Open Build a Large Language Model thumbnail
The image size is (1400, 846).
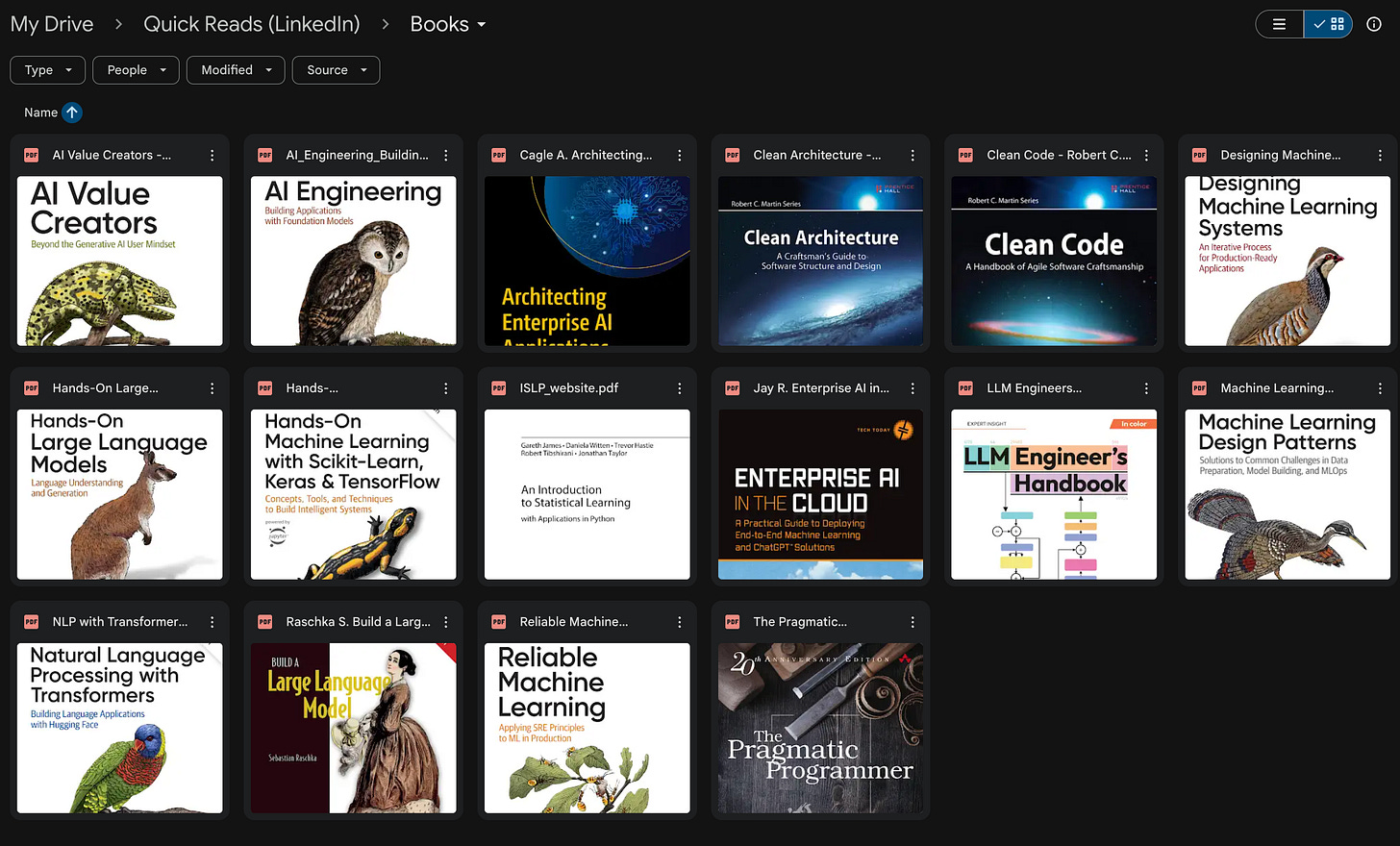pyautogui.click(x=354, y=728)
